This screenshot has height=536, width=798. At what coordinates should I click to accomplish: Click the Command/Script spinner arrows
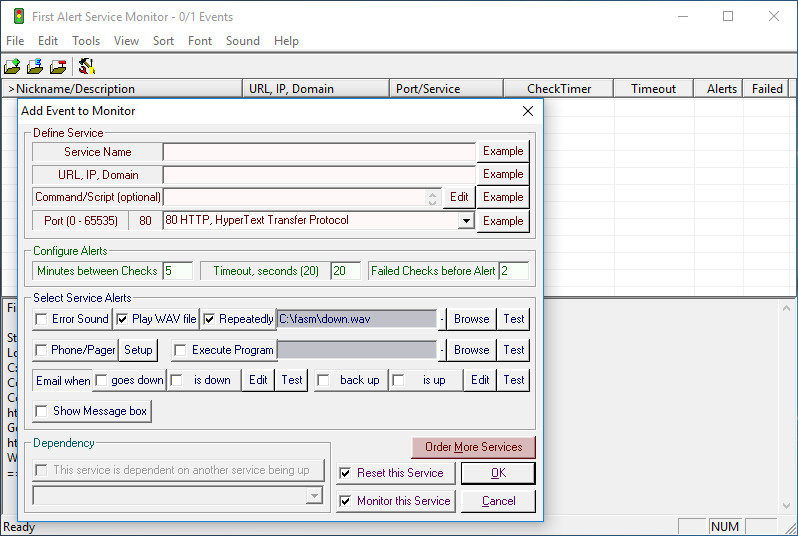pos(432,198)
